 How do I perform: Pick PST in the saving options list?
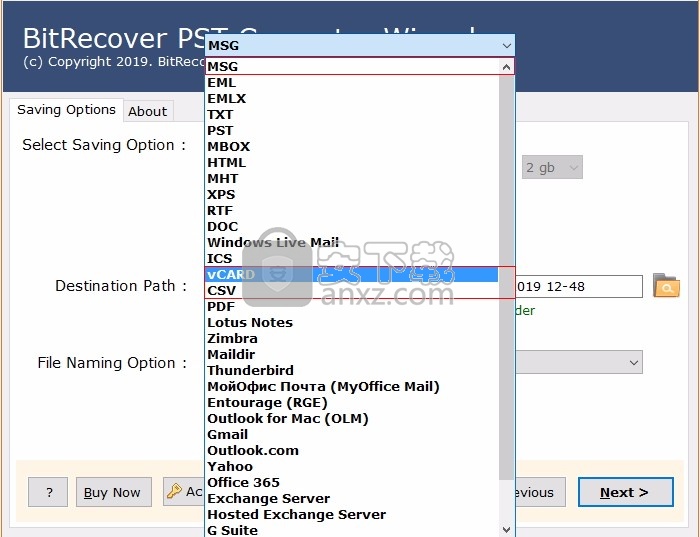pyautogui.click(x=352, y=131)
